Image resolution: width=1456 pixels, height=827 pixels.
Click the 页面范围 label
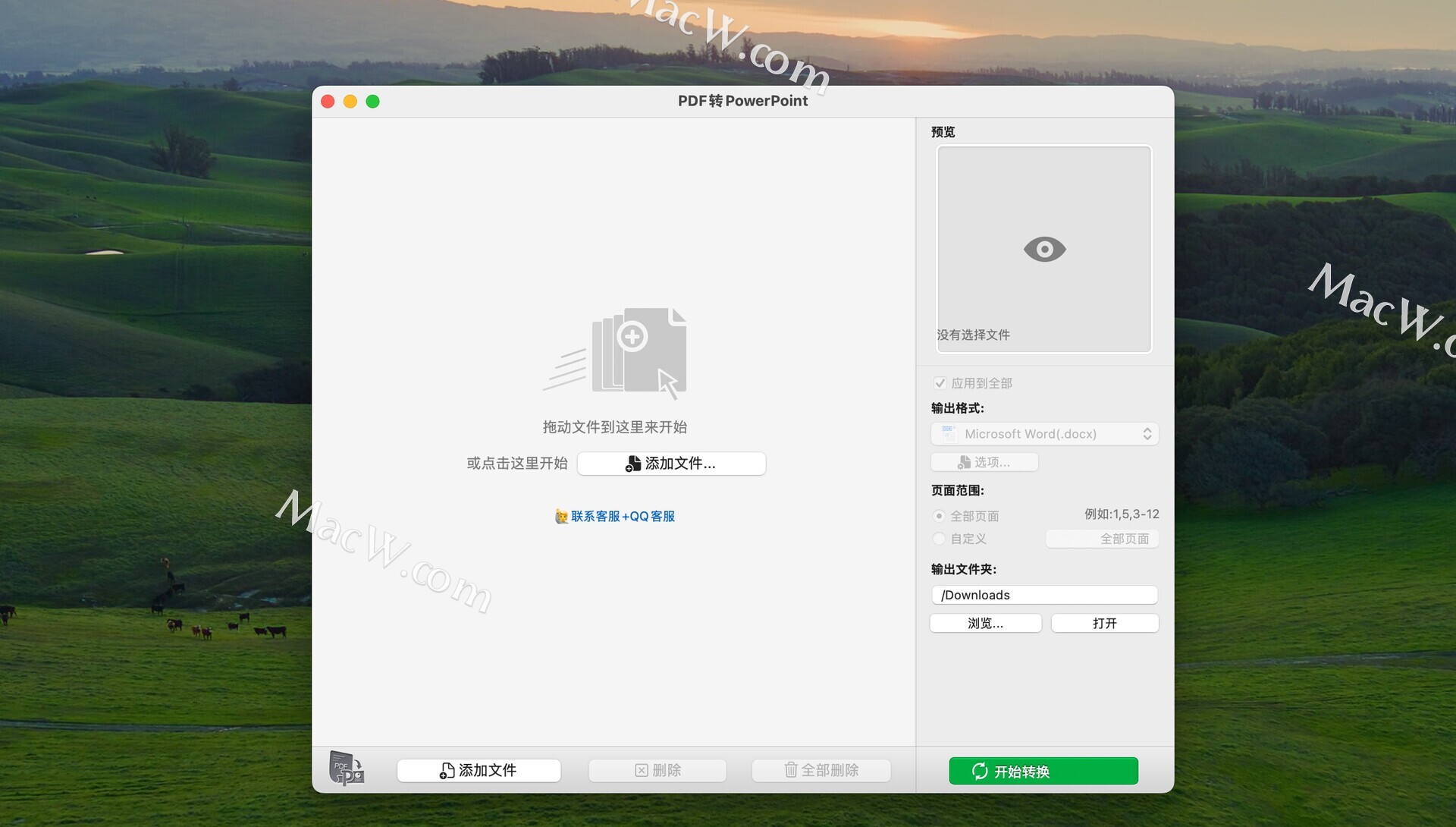(x=958, y=490)
